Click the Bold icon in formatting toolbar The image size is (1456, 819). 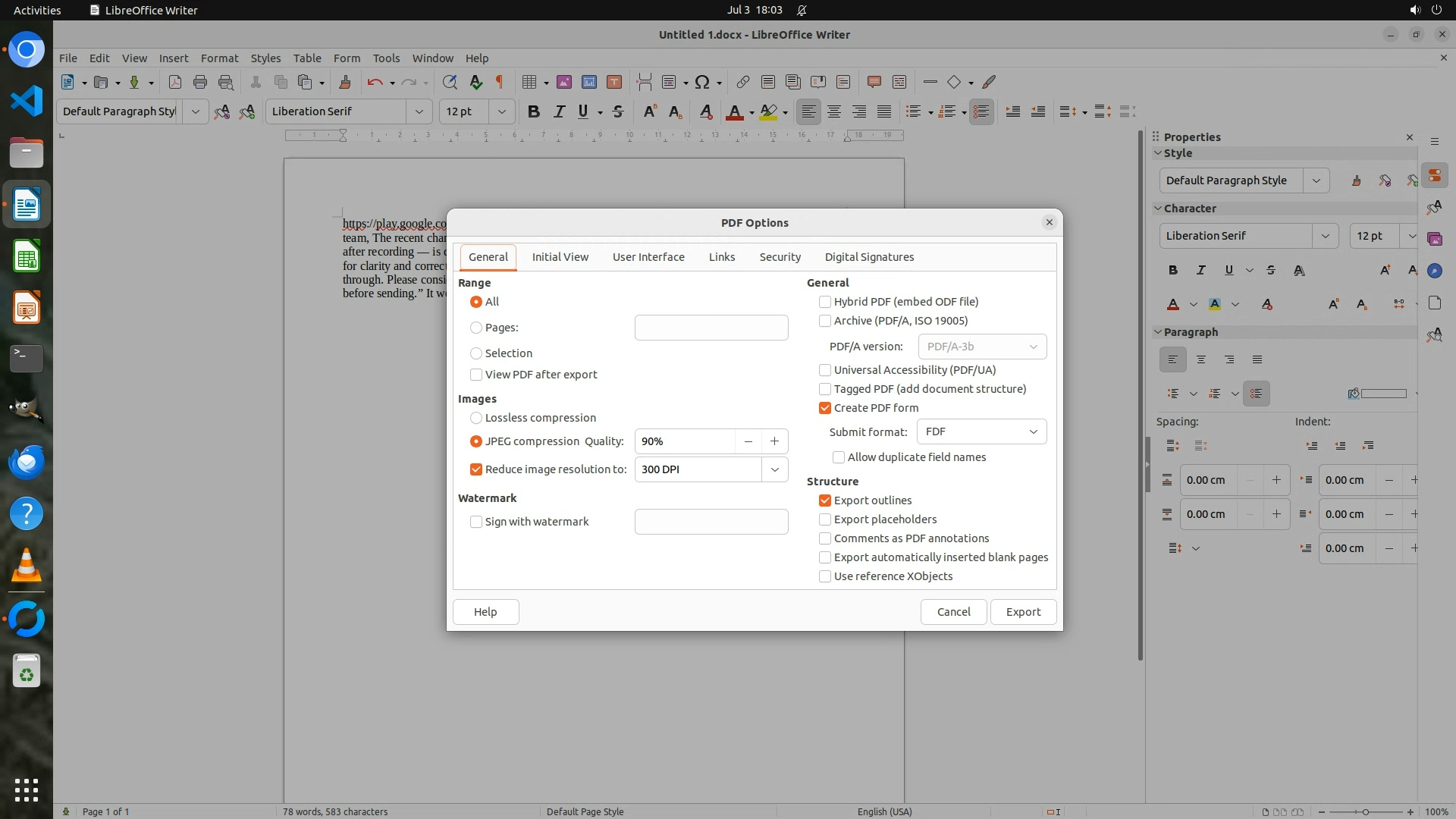[534, 111]
